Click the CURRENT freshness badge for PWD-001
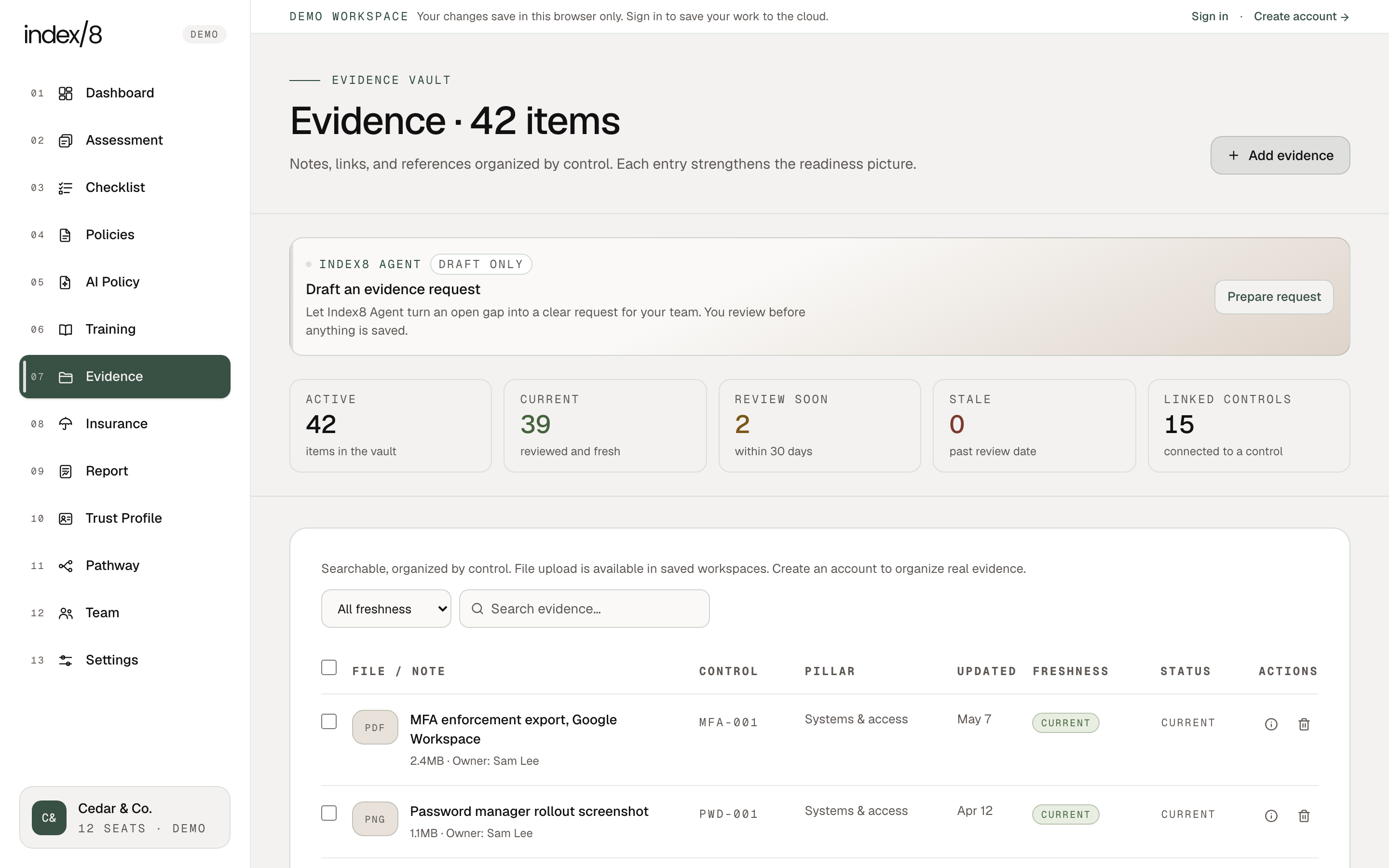The height and width of the screenshot is (868, 1389). pyautogui.click(x=1065, y=814)
